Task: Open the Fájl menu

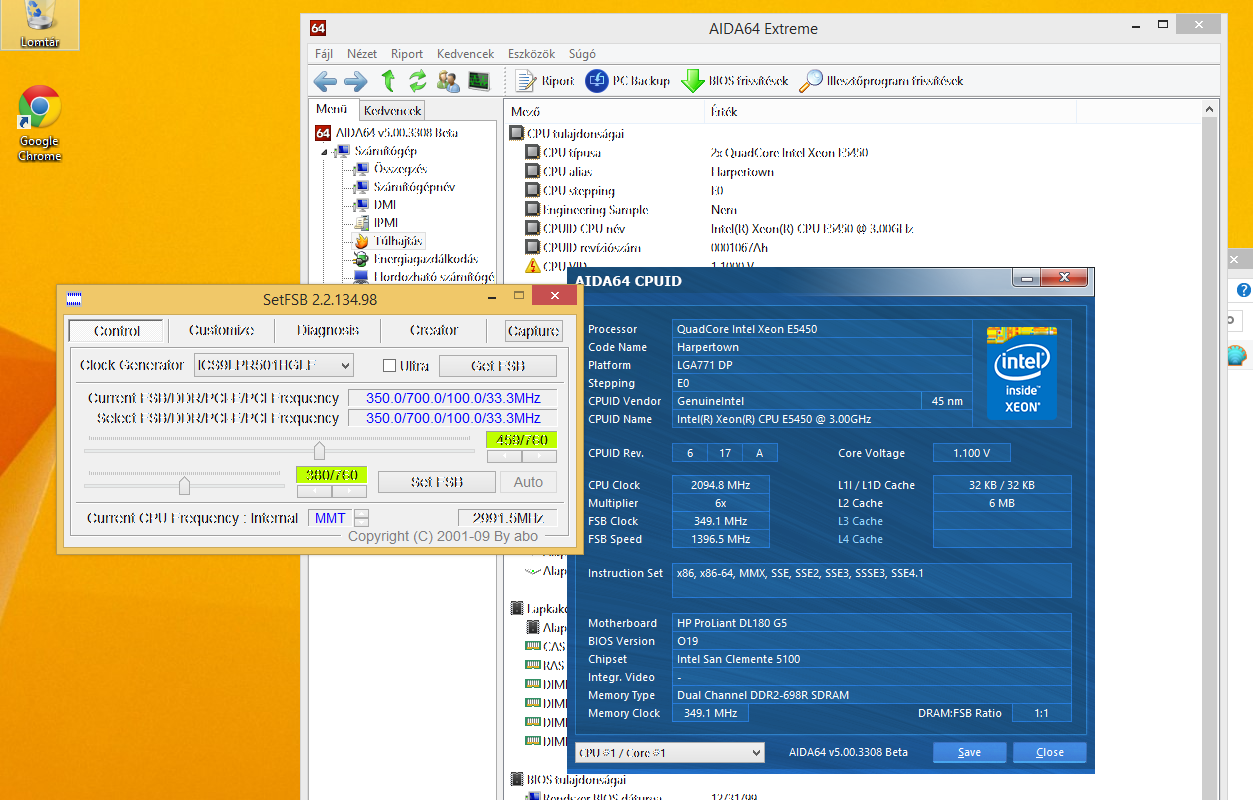Action: (324, 54)
